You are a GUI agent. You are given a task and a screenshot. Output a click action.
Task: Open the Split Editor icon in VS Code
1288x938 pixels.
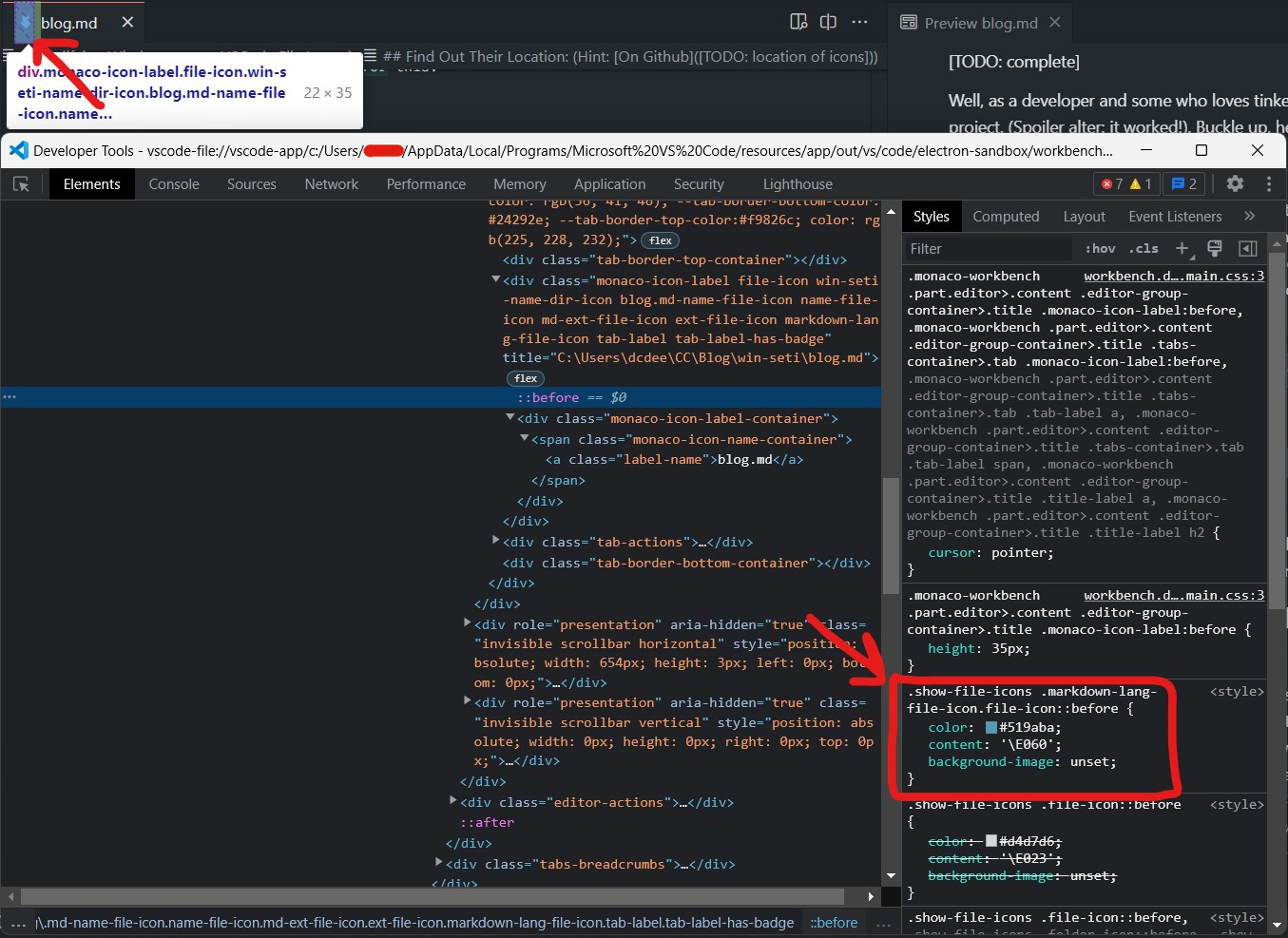[828, 21]
